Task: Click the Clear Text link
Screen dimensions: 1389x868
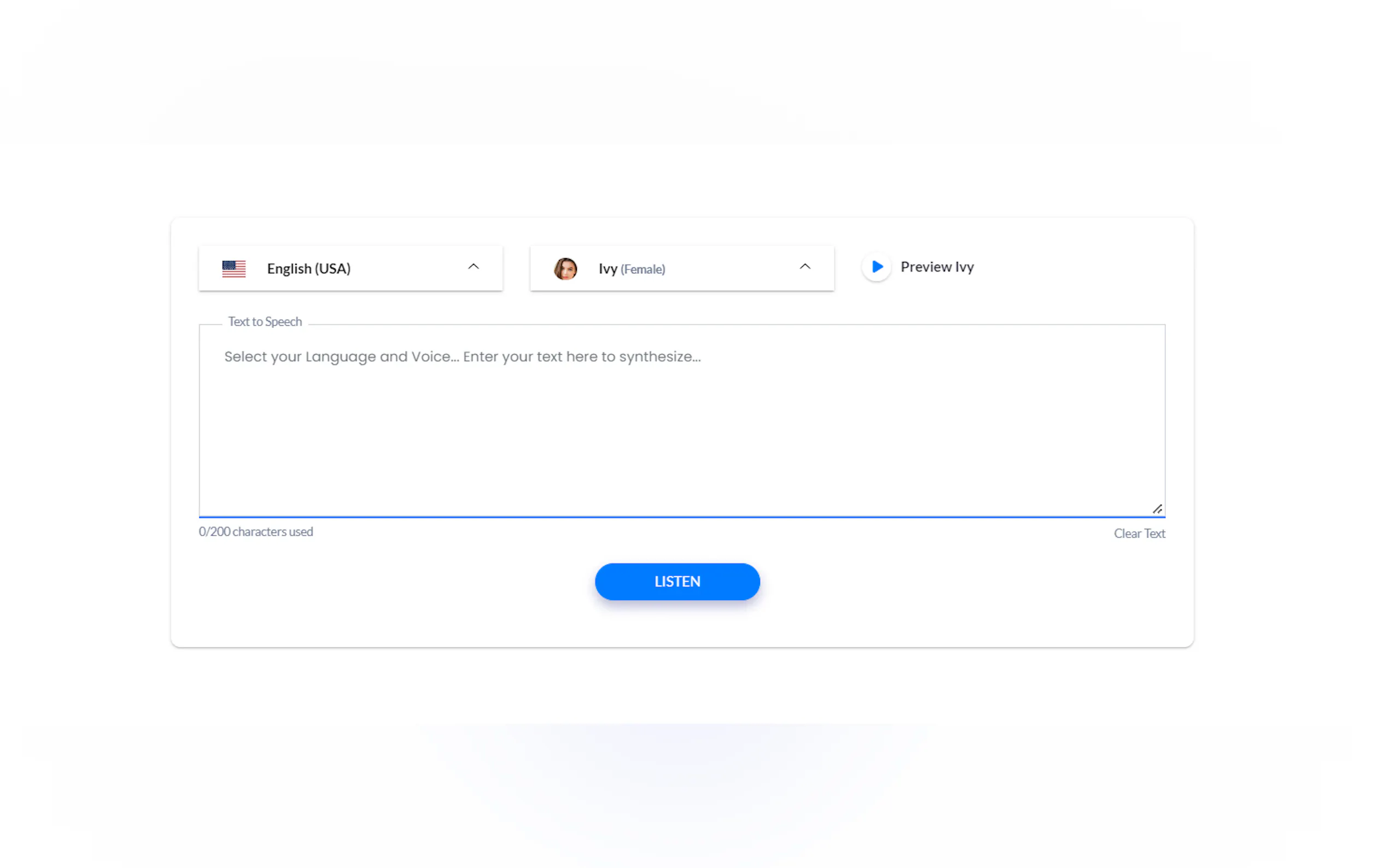Action: (x=1139, y=533)
